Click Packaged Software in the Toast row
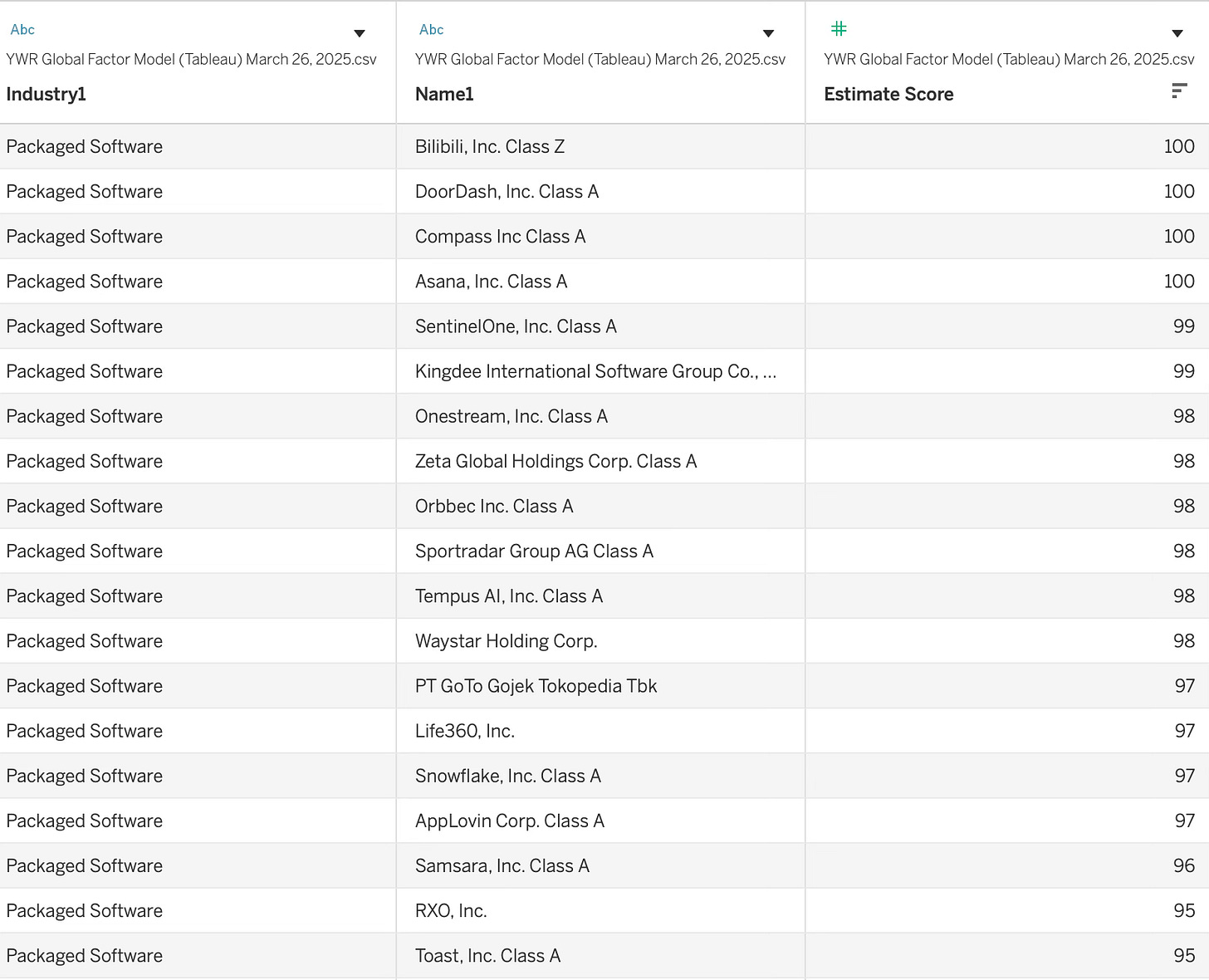 [x=85, y=955]
